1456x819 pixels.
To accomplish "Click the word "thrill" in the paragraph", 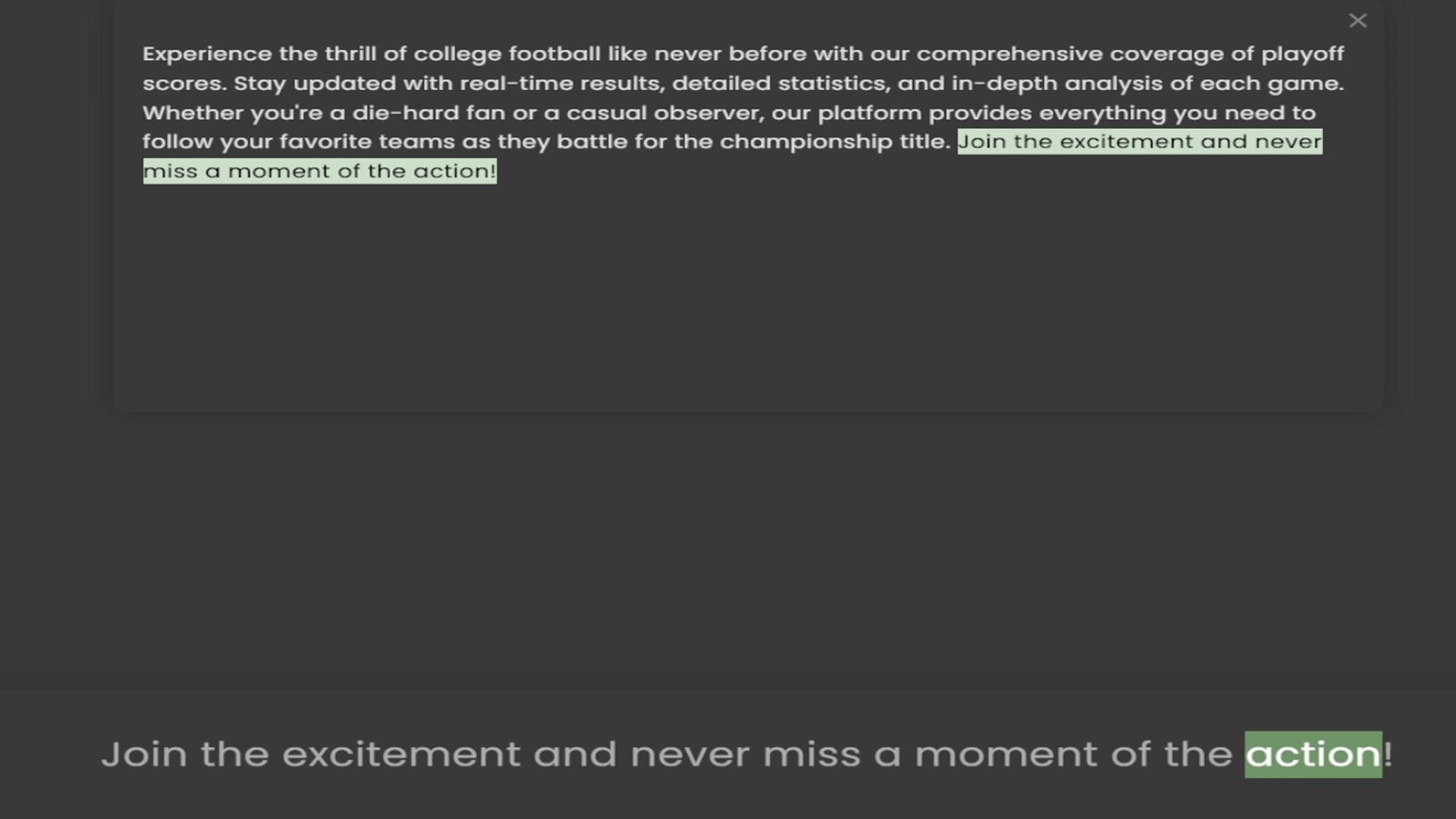I will coord(350,55).
